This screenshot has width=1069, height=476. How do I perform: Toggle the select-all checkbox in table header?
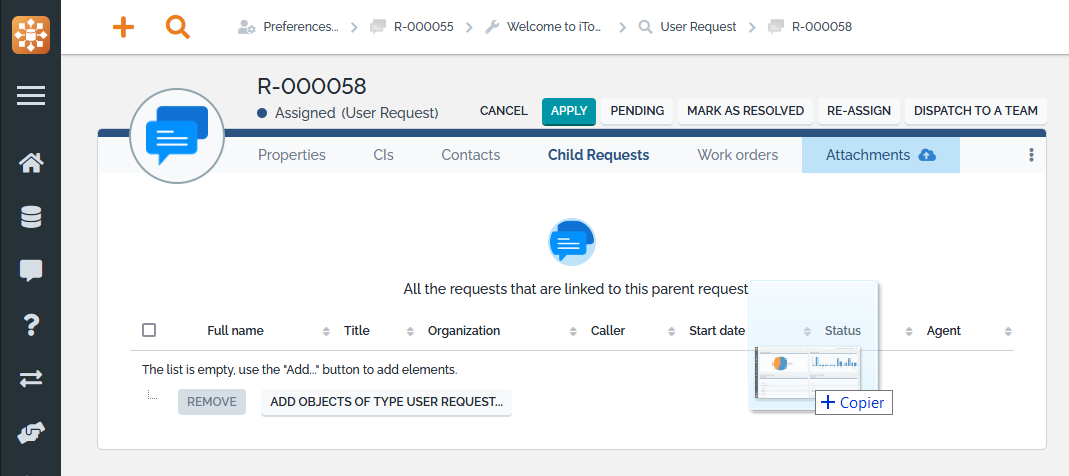(149, 330)
